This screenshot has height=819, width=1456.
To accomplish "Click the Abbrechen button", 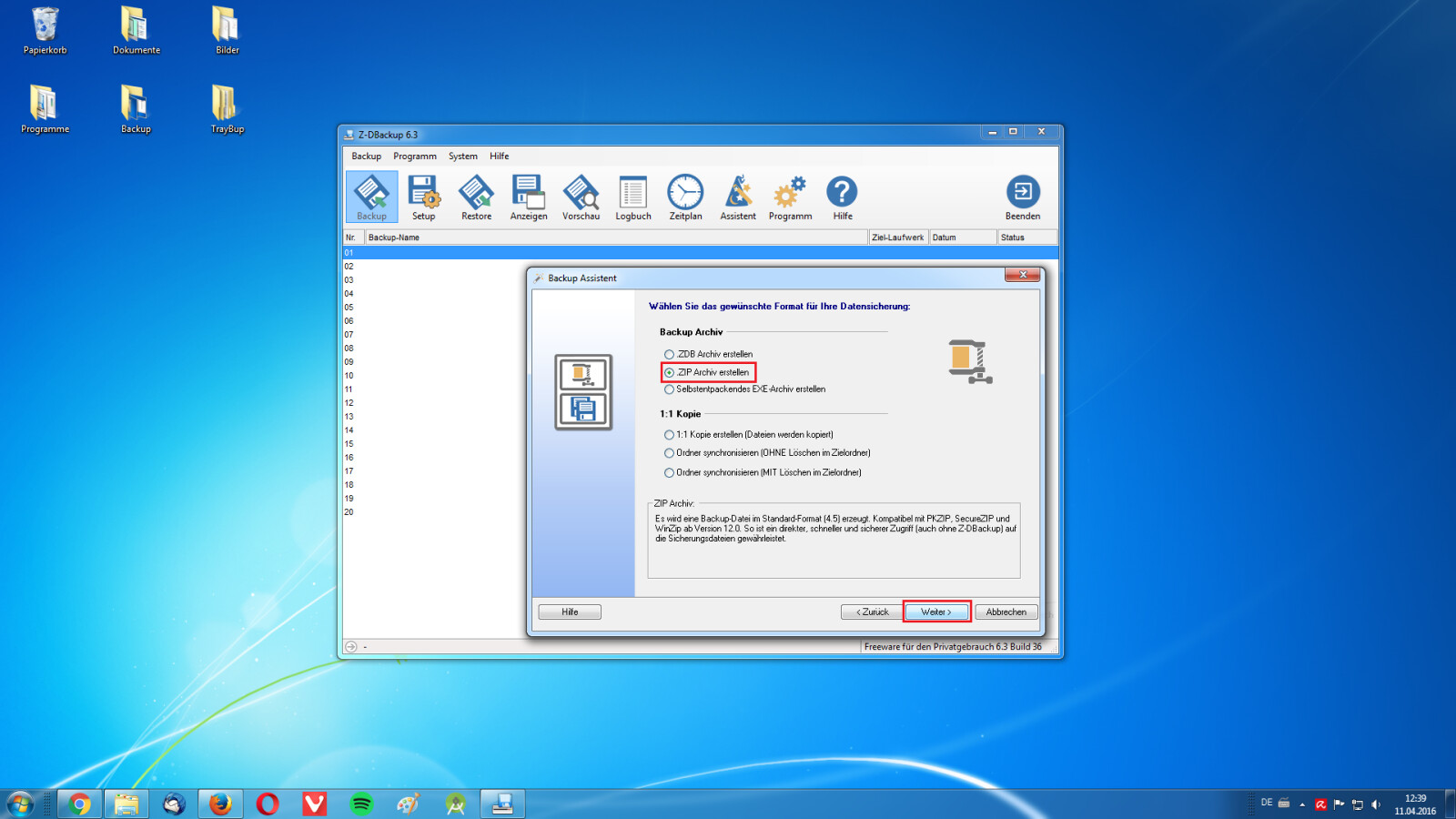I will (1006, 612).
